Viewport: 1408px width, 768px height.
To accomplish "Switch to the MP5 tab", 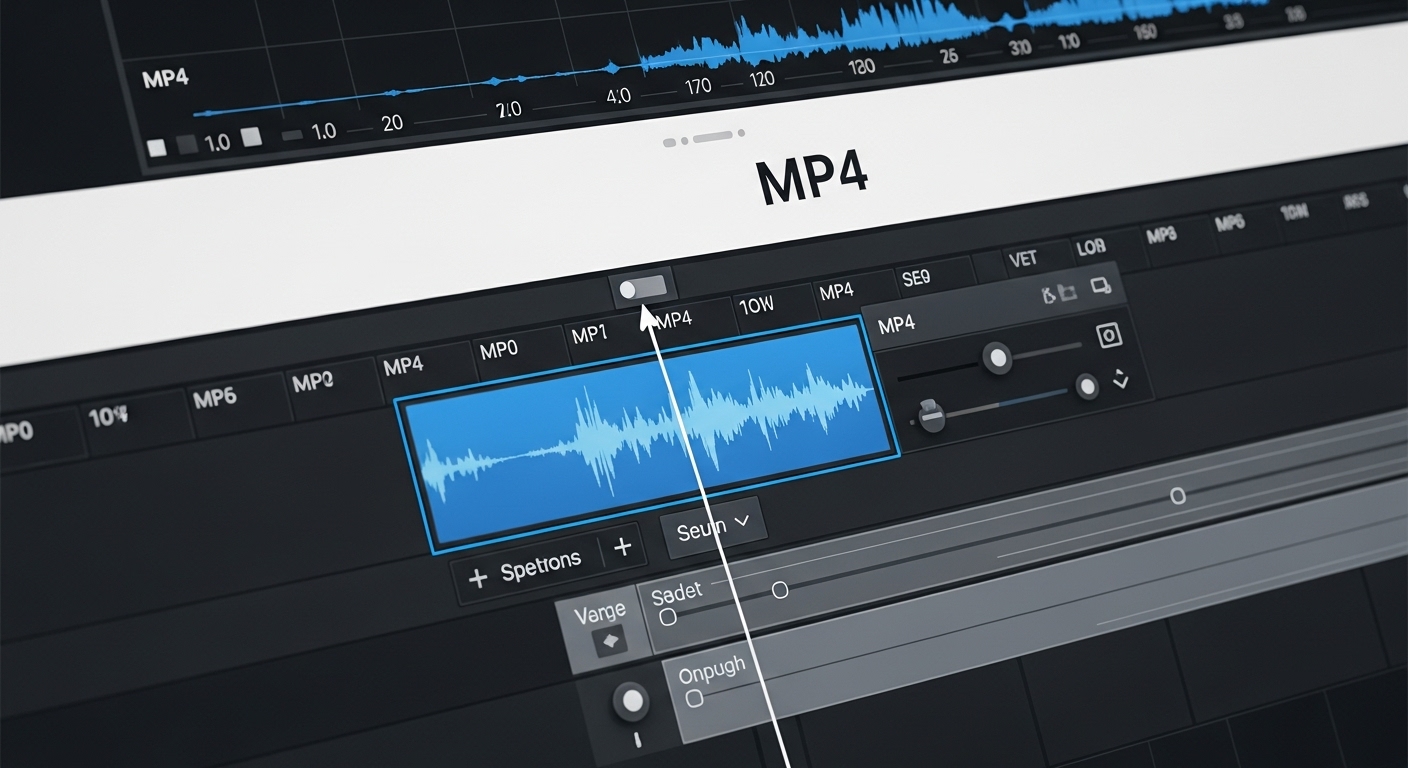I will click(1229, 223).
